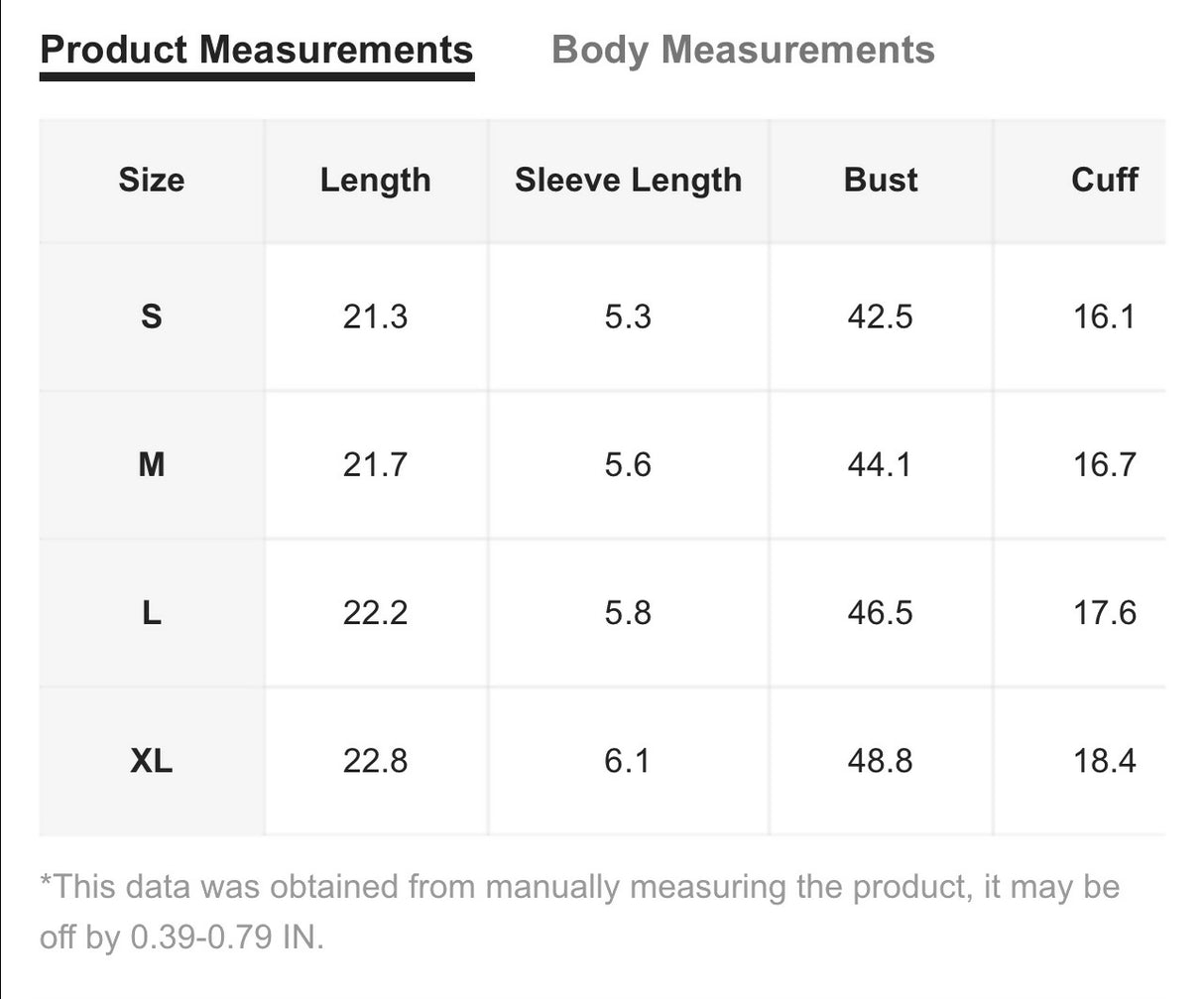Viewport: 1204px width, 999px height.
Task: Click the Sleeve Length column header
Action: click(x=628, y=180)
